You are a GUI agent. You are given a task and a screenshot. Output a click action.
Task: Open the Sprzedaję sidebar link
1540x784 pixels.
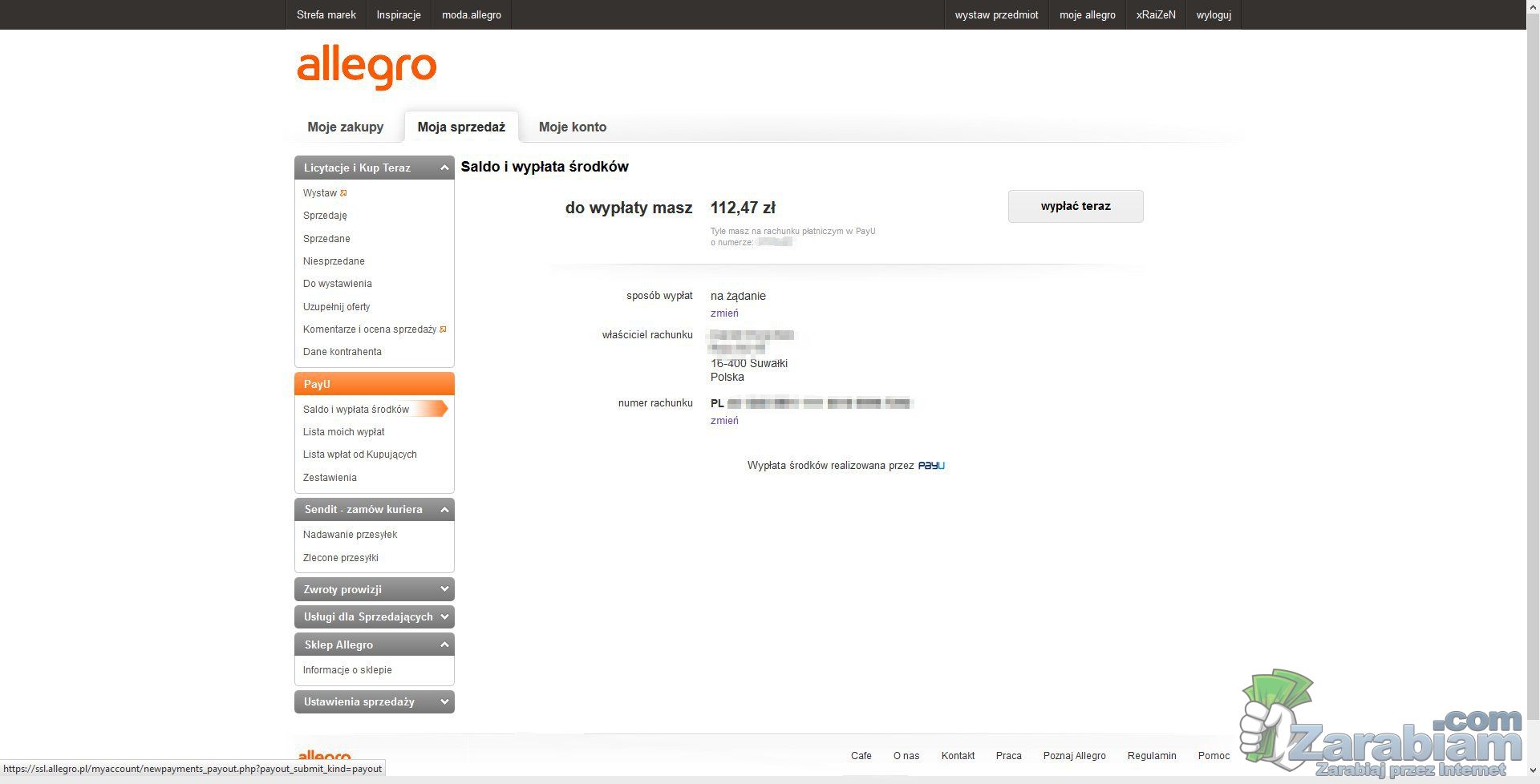click(x=325, y=216)
